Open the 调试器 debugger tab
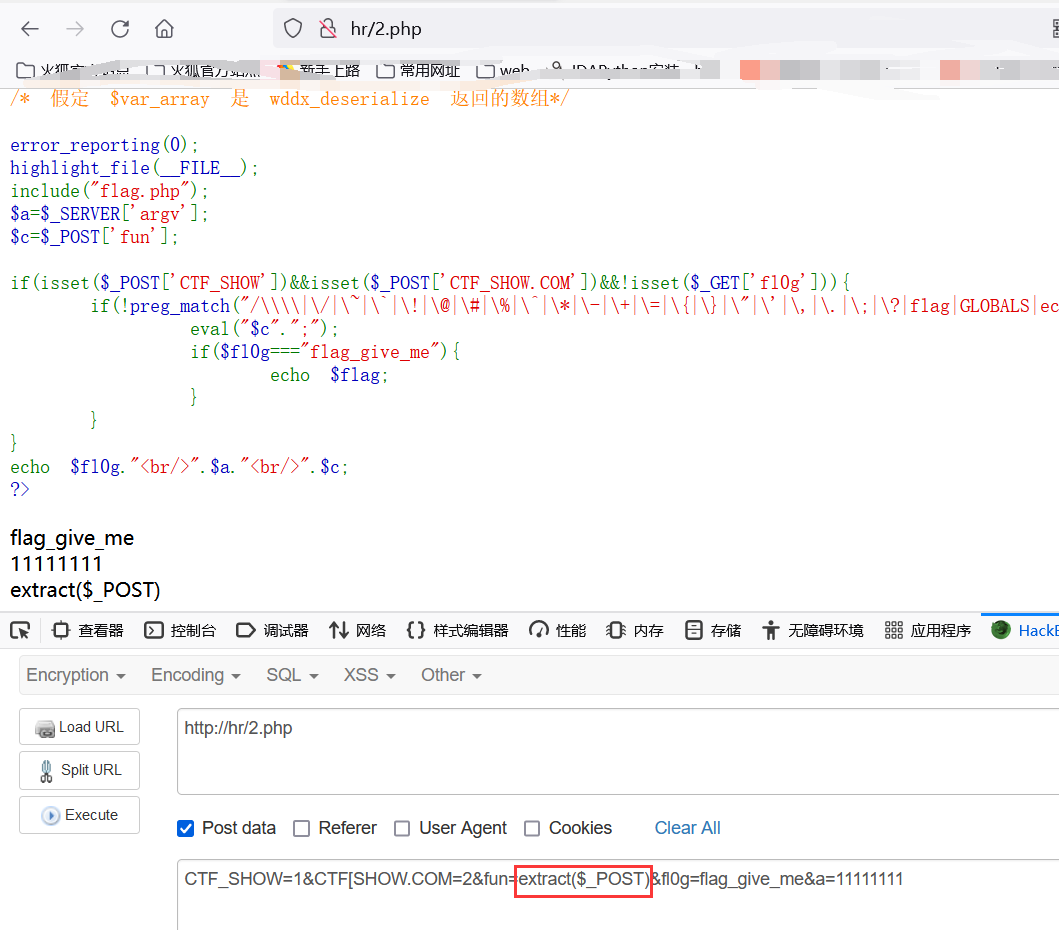Image resolution: width=1059 pixels, height=930 pixels. [x=272, y=630]
